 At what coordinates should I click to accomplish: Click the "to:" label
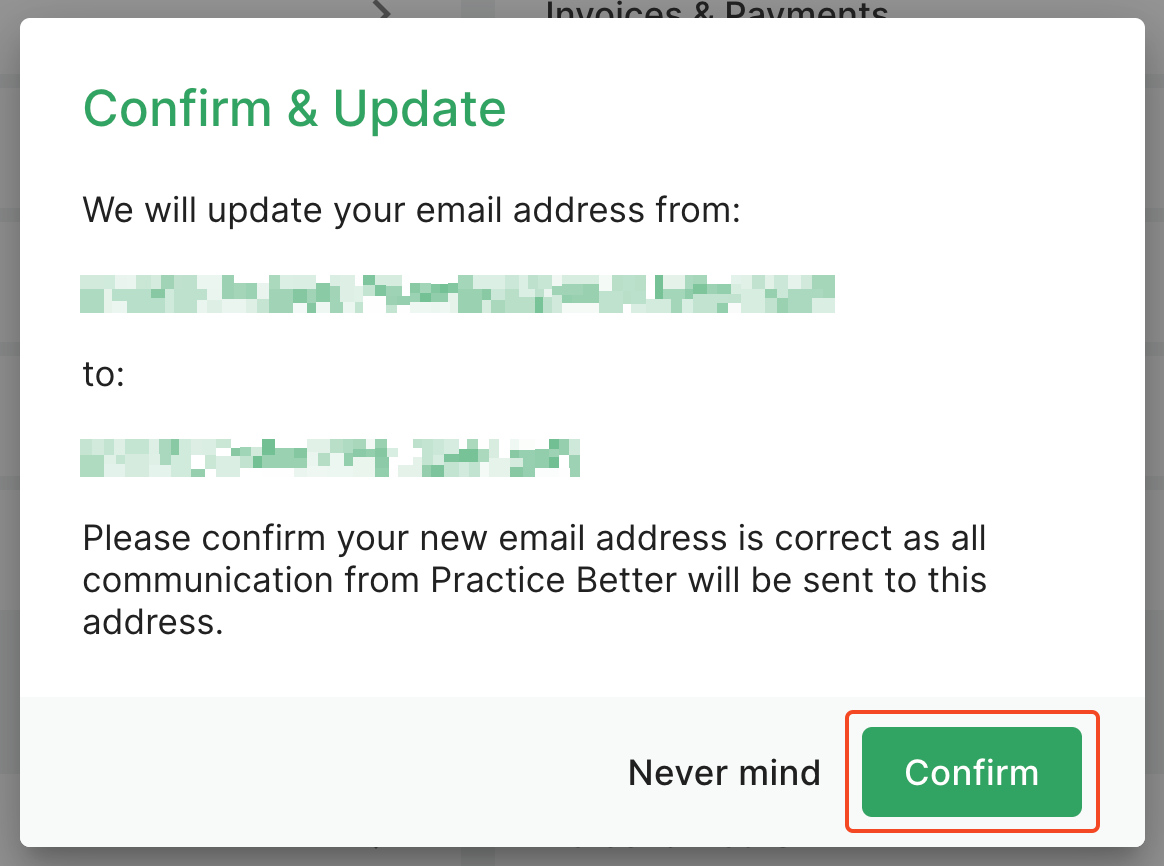coord(103,374)
